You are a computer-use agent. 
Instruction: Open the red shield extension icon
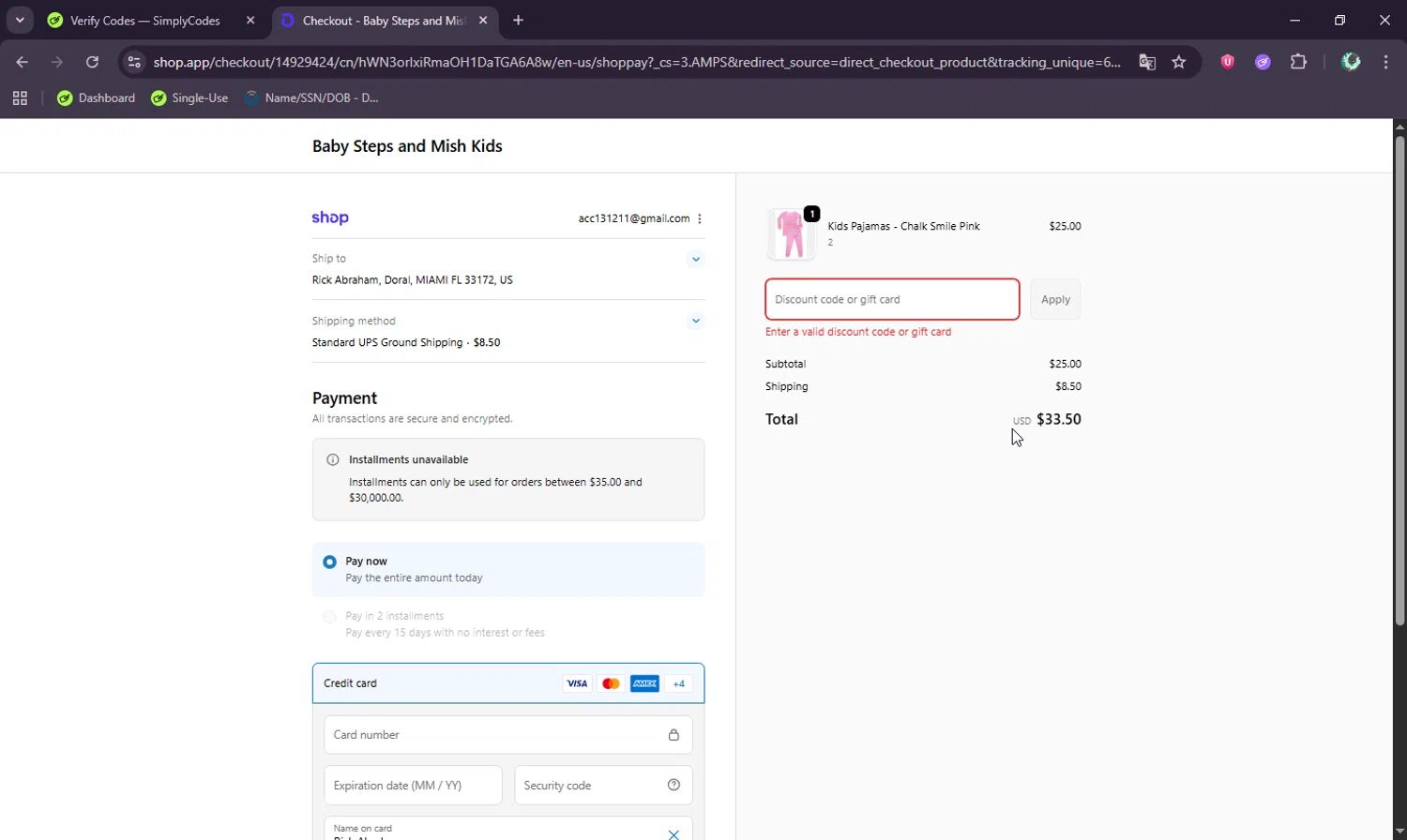(x=1227, y=62)
